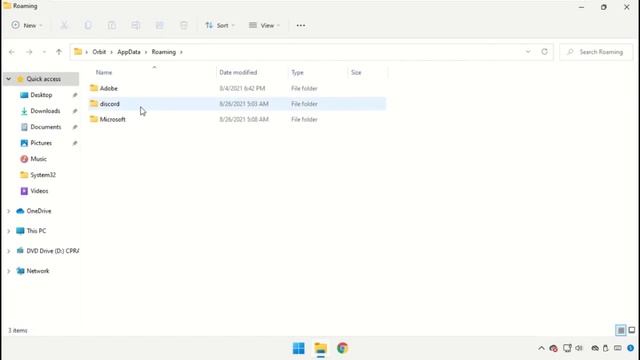Open Music in navigation pane
This screenshot has width=640, height=360.
(x=38, y=159)
